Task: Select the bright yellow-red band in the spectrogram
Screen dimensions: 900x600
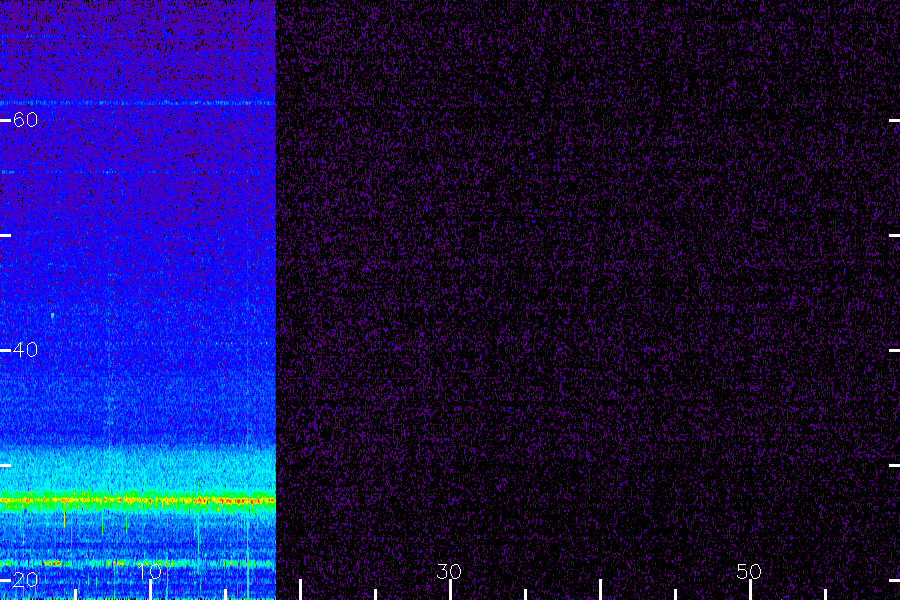Action: [138, 501]
